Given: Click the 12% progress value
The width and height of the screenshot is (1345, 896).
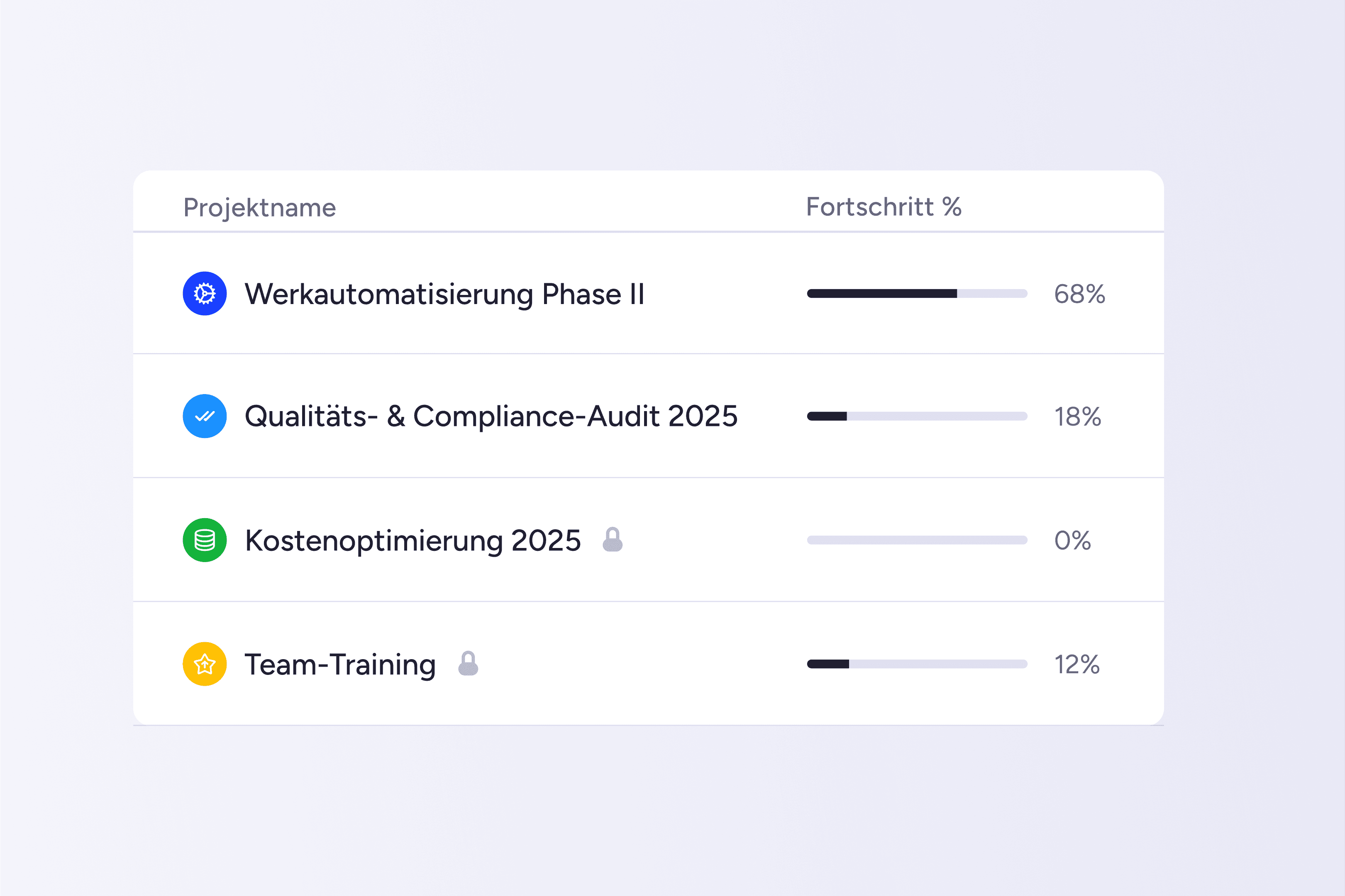Looking at the screenshot, I should tap(1077, 665).
